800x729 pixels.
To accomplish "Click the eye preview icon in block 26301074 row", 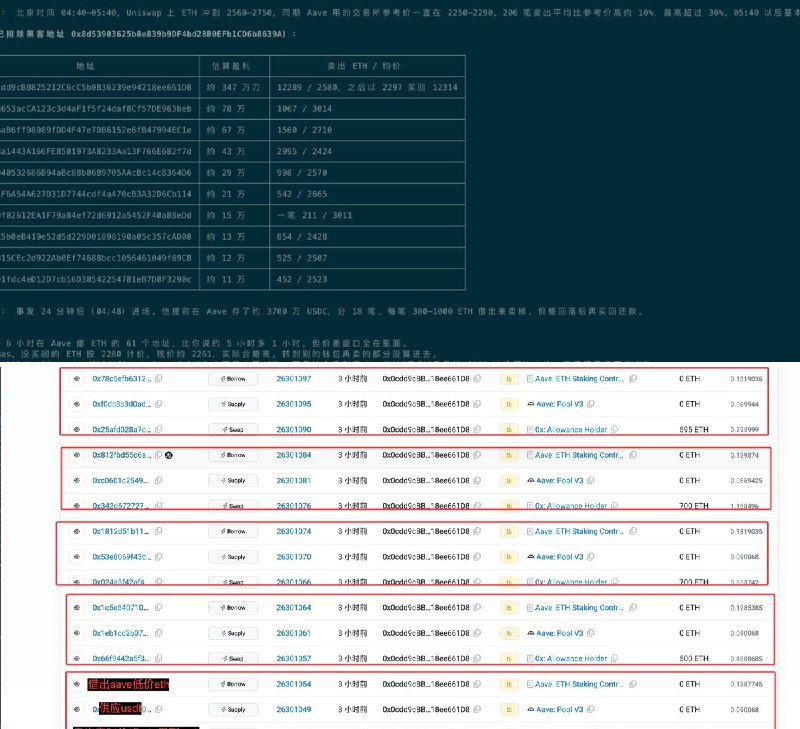I will (x=77, y=531).
